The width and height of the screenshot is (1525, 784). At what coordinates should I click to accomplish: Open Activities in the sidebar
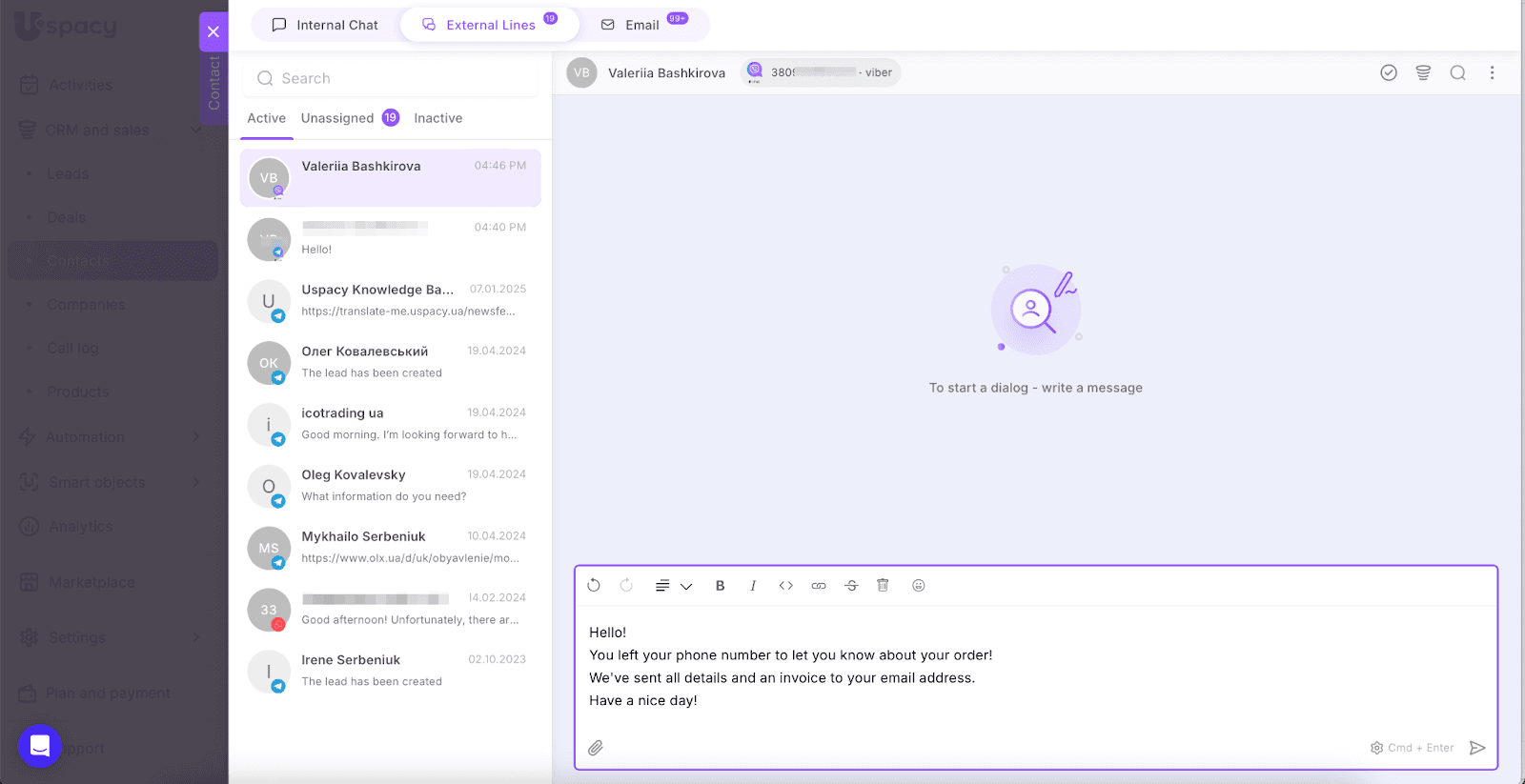[x=80, y=85]
